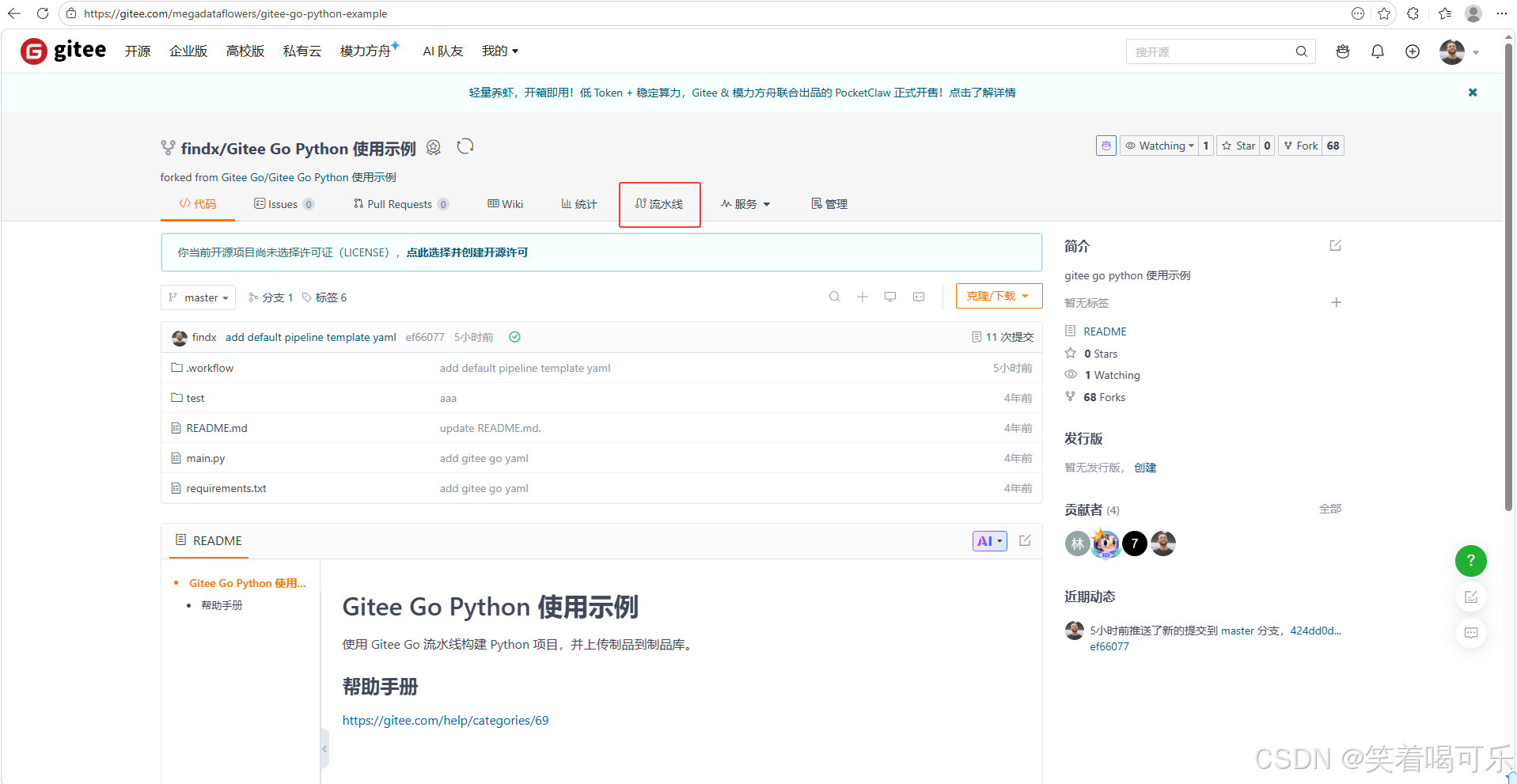Open the mascot icon beside search box
Viewport: 1517px width, 784px height.
click(x=1343, y=51)
